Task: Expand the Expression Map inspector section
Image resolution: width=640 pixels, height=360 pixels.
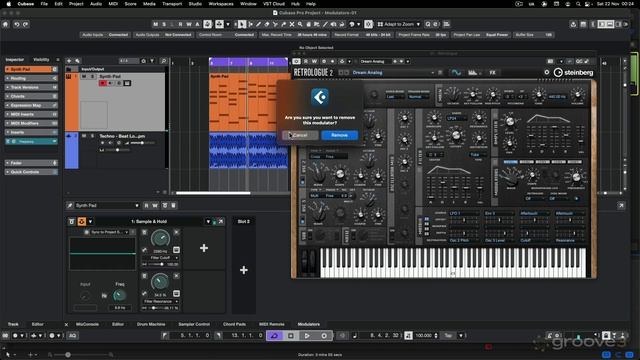Action: (31, 105)
